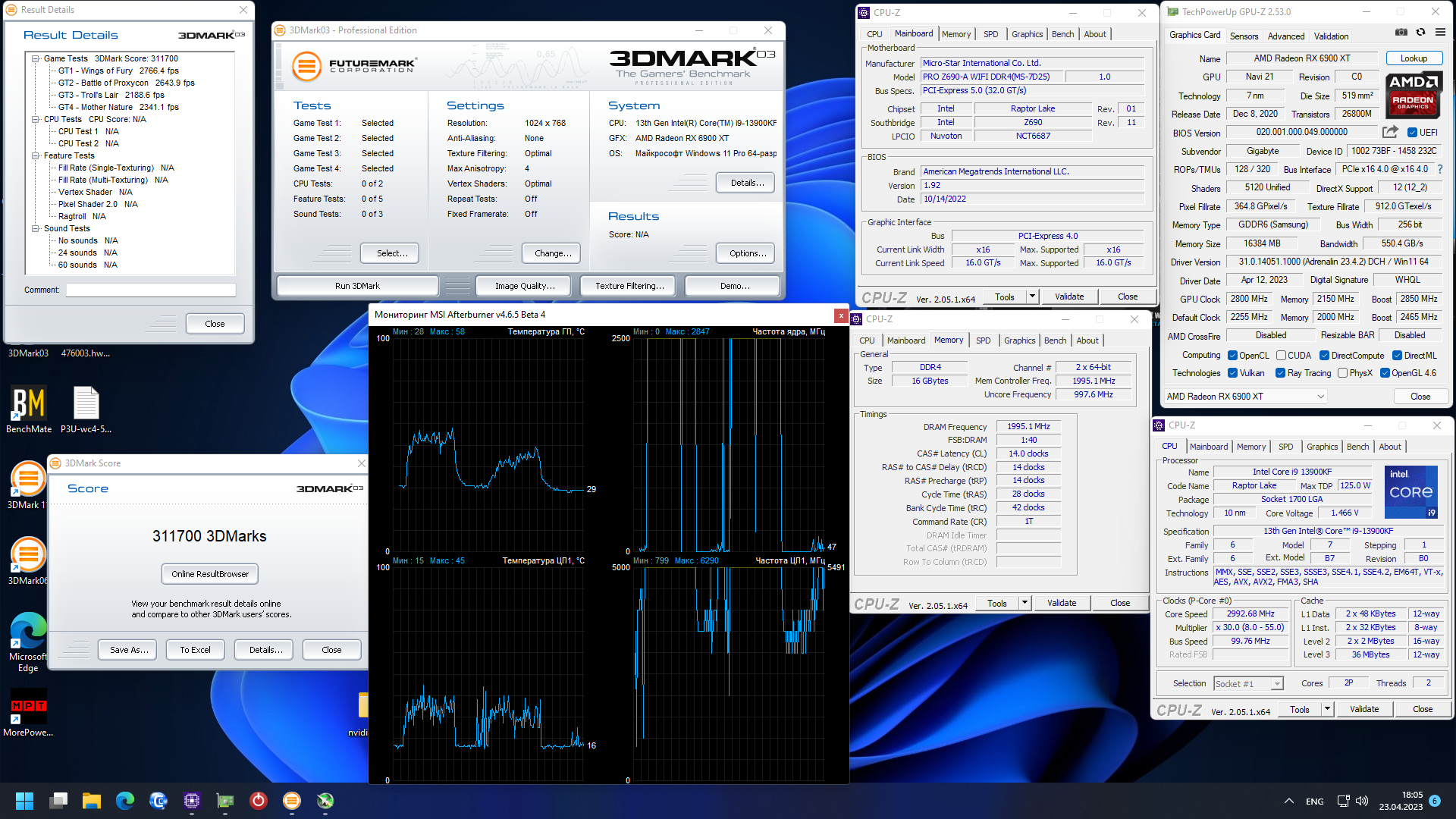Refresh GPU-Z with the refresh icon
This screenshot has width=1456, height=819.
(x=1420, y=33)
